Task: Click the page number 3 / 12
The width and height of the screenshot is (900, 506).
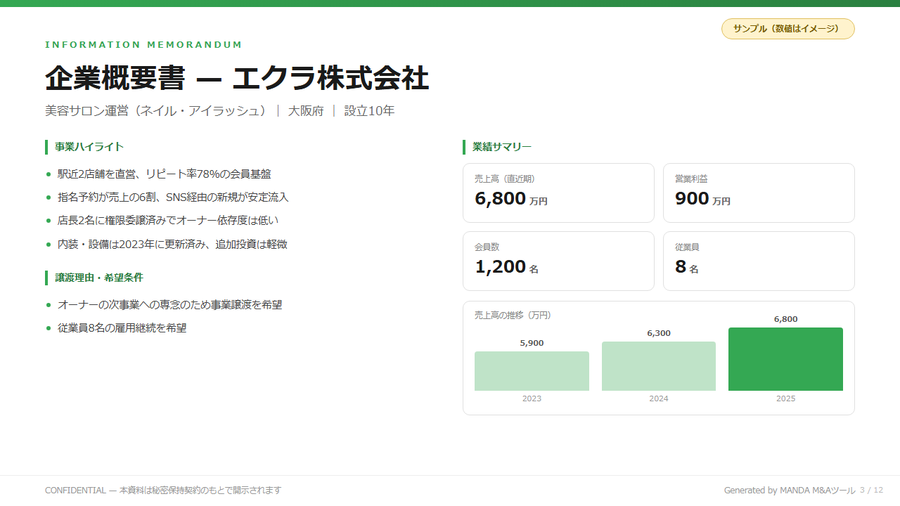Action: tap(871, 491)
